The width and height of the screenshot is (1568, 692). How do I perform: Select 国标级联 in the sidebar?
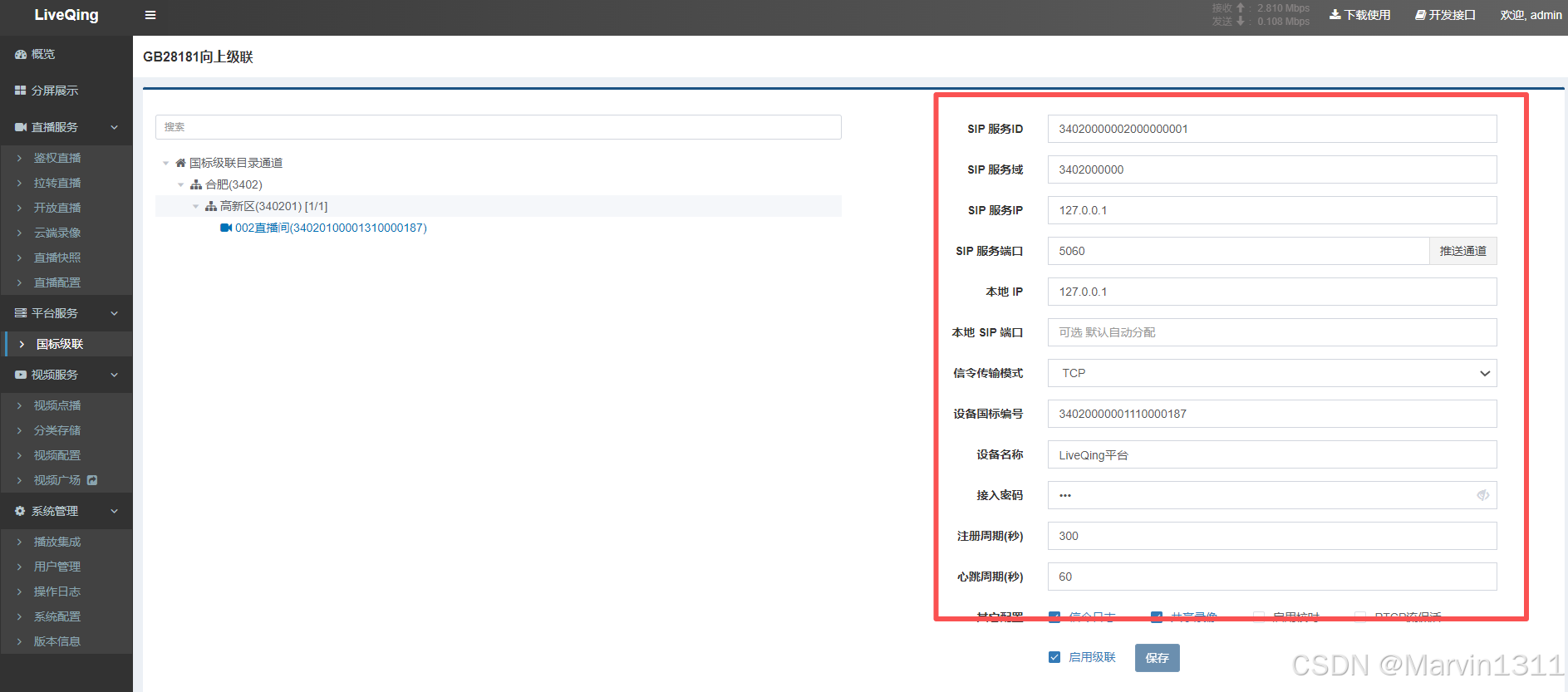coord(60,344)
